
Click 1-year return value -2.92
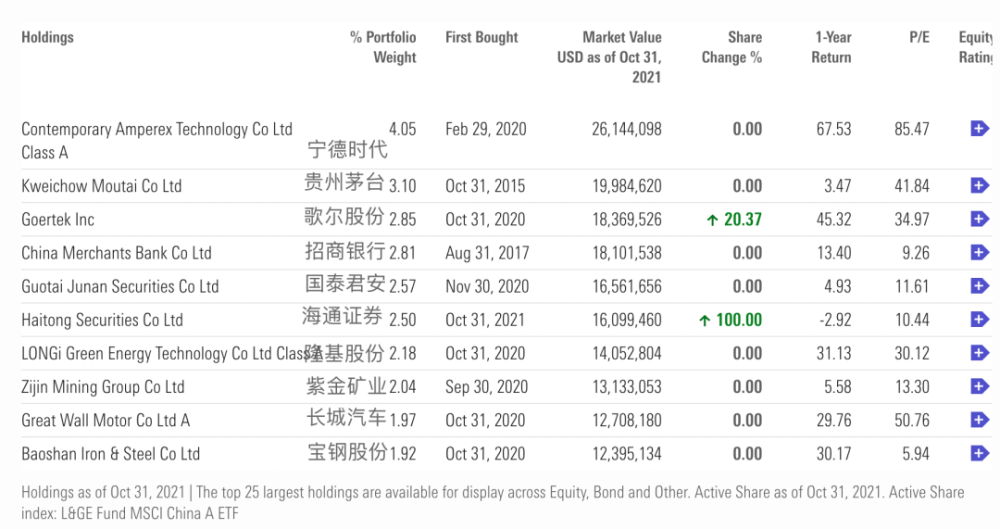point(835,320)
